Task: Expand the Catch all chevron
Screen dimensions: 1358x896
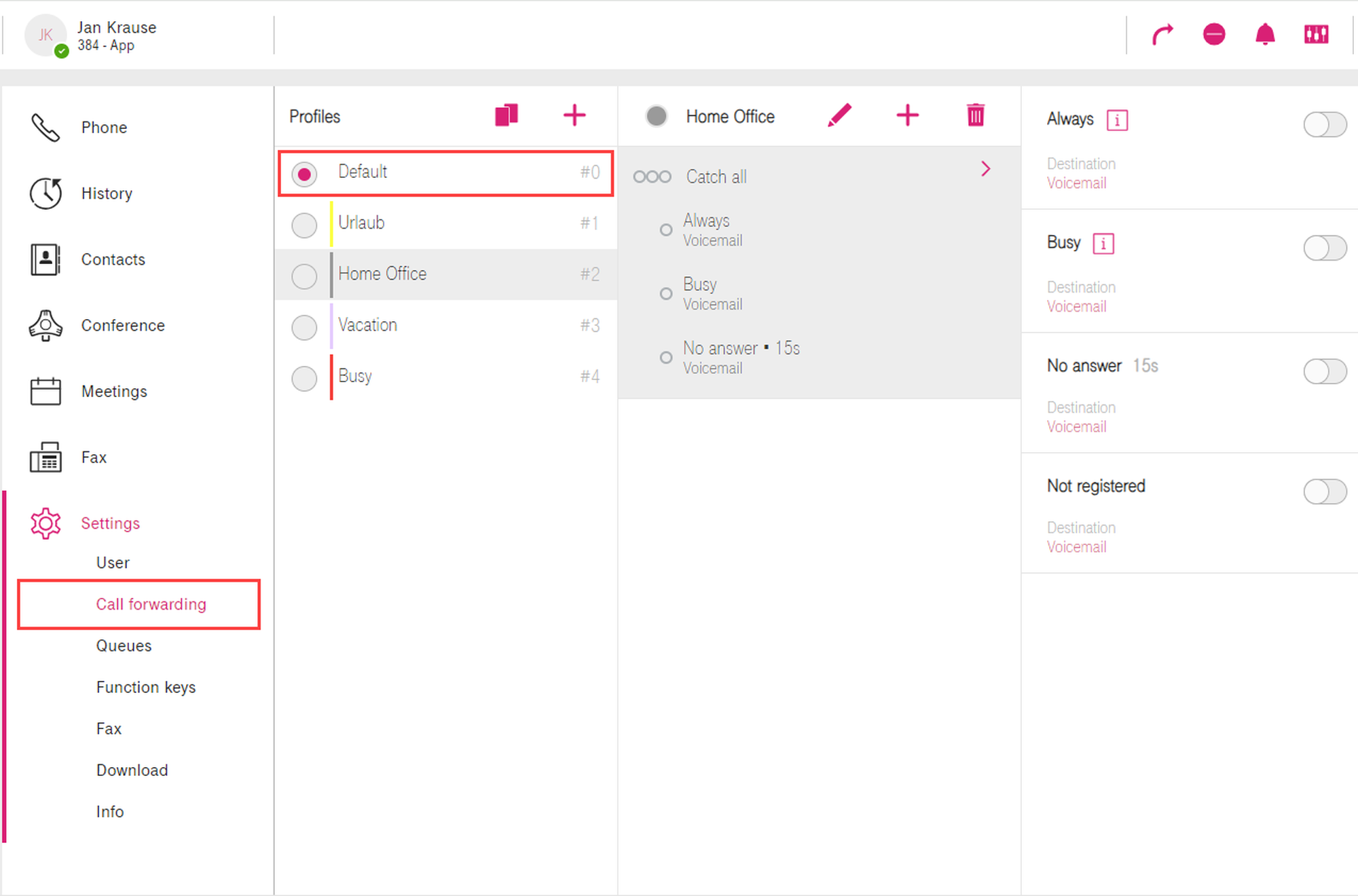Action: [x=986, y=169]
